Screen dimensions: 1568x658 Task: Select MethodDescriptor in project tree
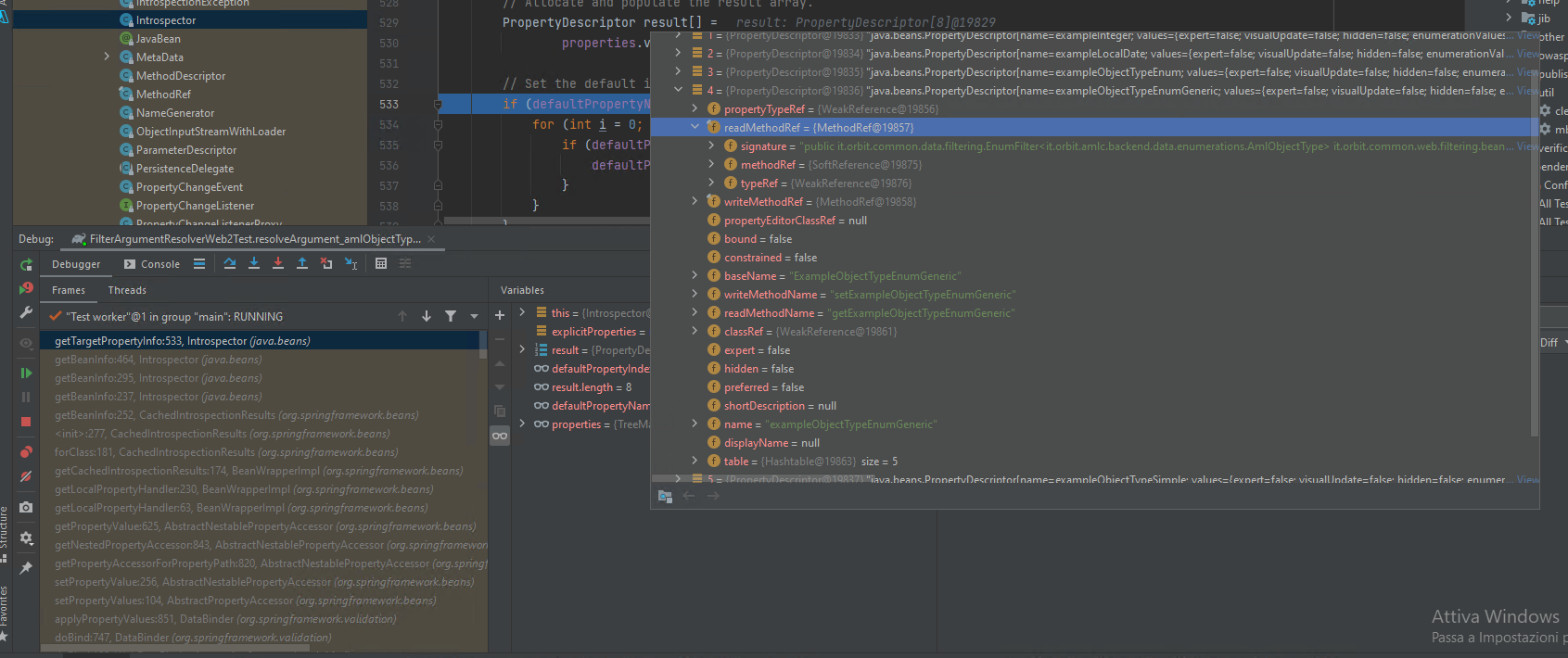(x=180, y=76)
